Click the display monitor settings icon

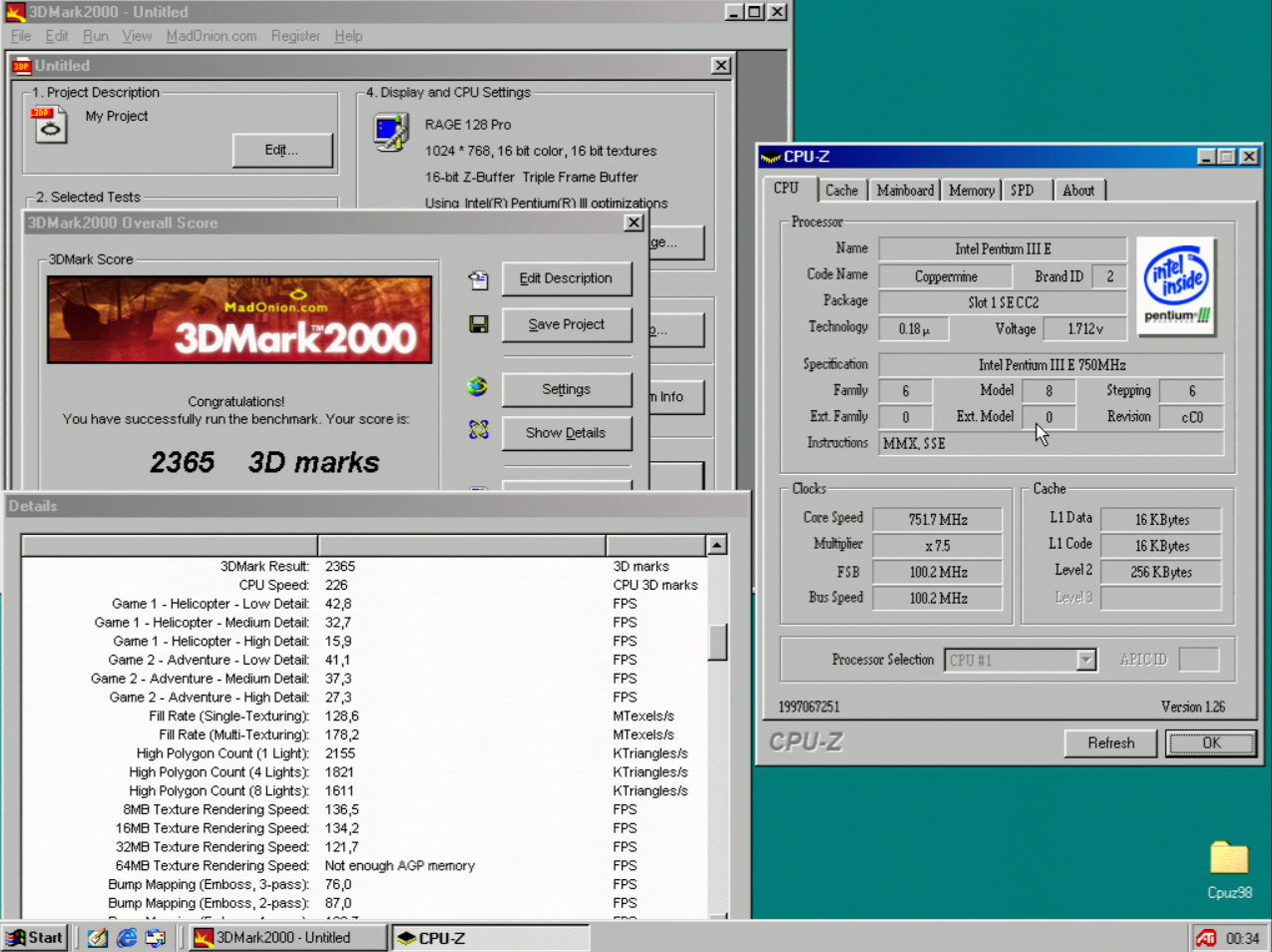(x=391, y=132)
